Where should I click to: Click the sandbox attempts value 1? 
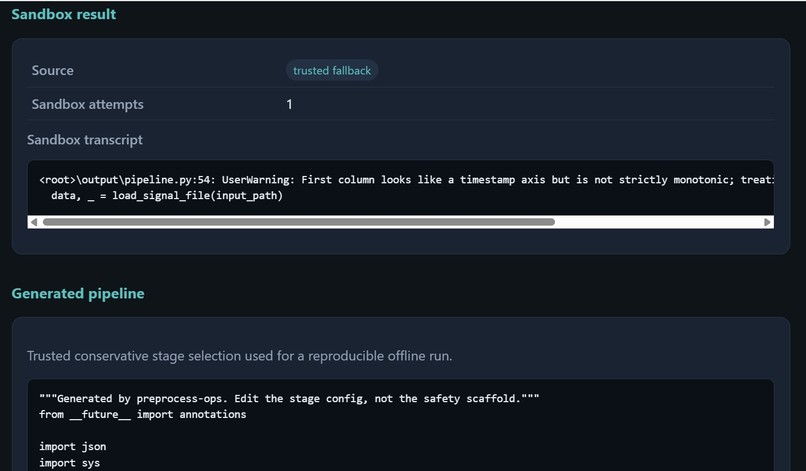[289, 104]
